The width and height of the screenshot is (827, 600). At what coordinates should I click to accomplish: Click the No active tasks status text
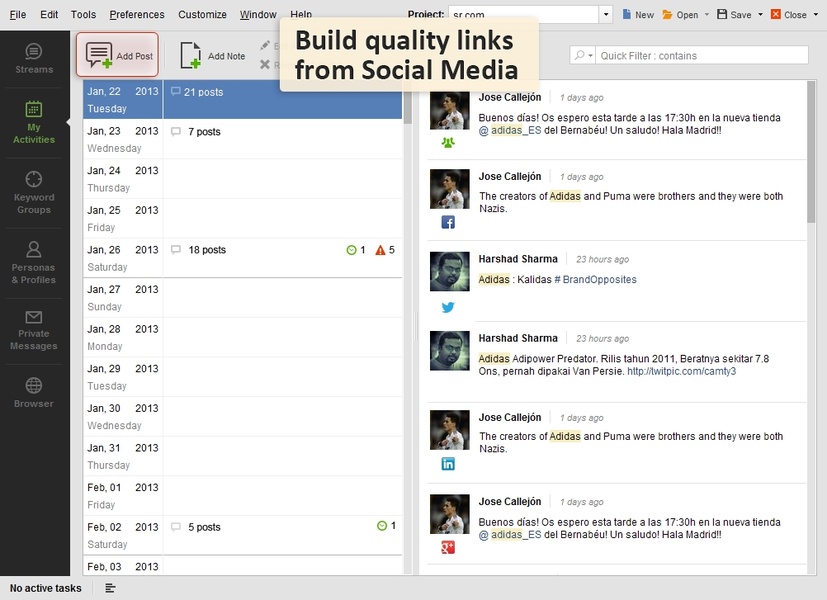[x=45, y=588]
